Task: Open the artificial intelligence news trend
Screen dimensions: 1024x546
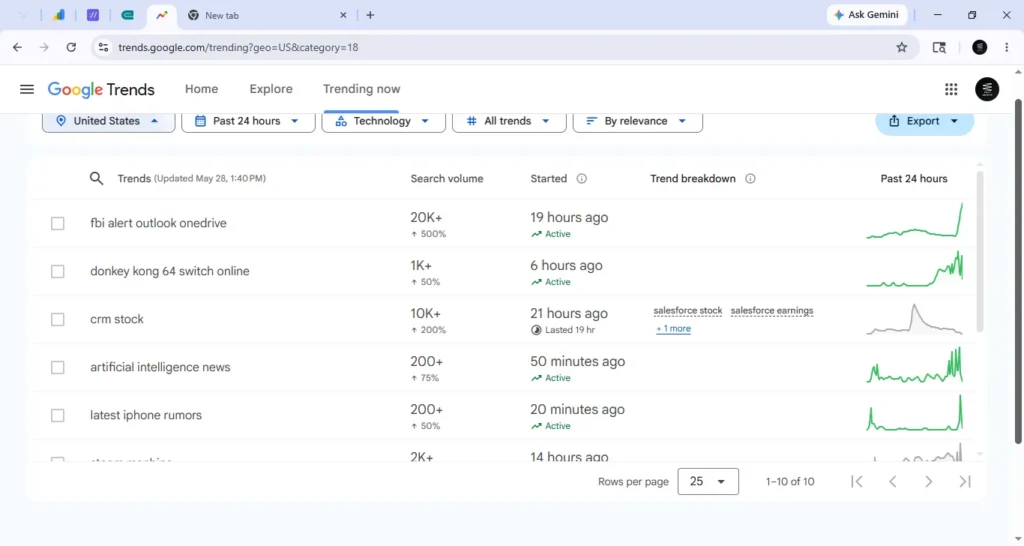Action: point(160,367)
